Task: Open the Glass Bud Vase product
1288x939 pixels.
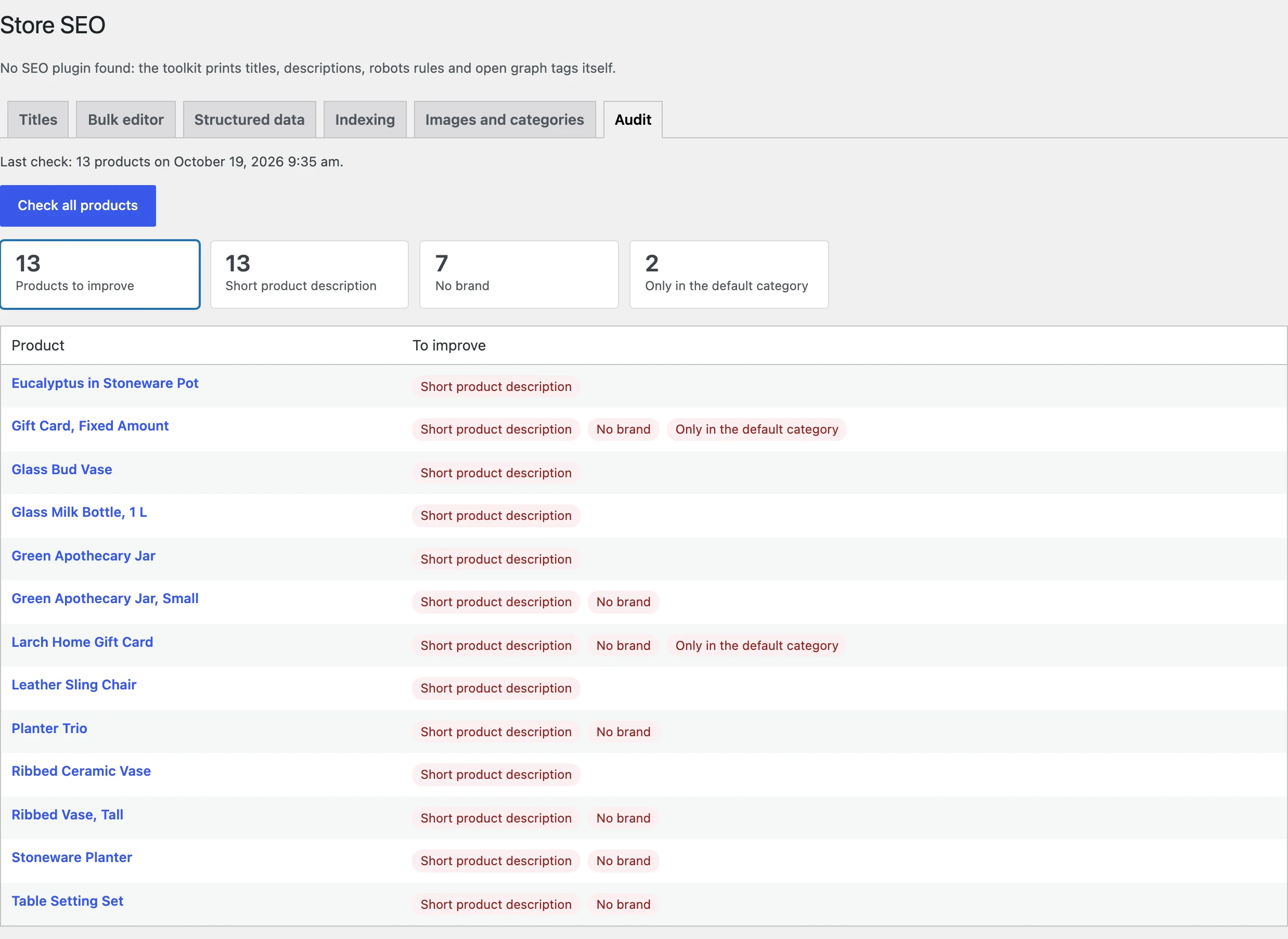Action: tap(62, 469)
